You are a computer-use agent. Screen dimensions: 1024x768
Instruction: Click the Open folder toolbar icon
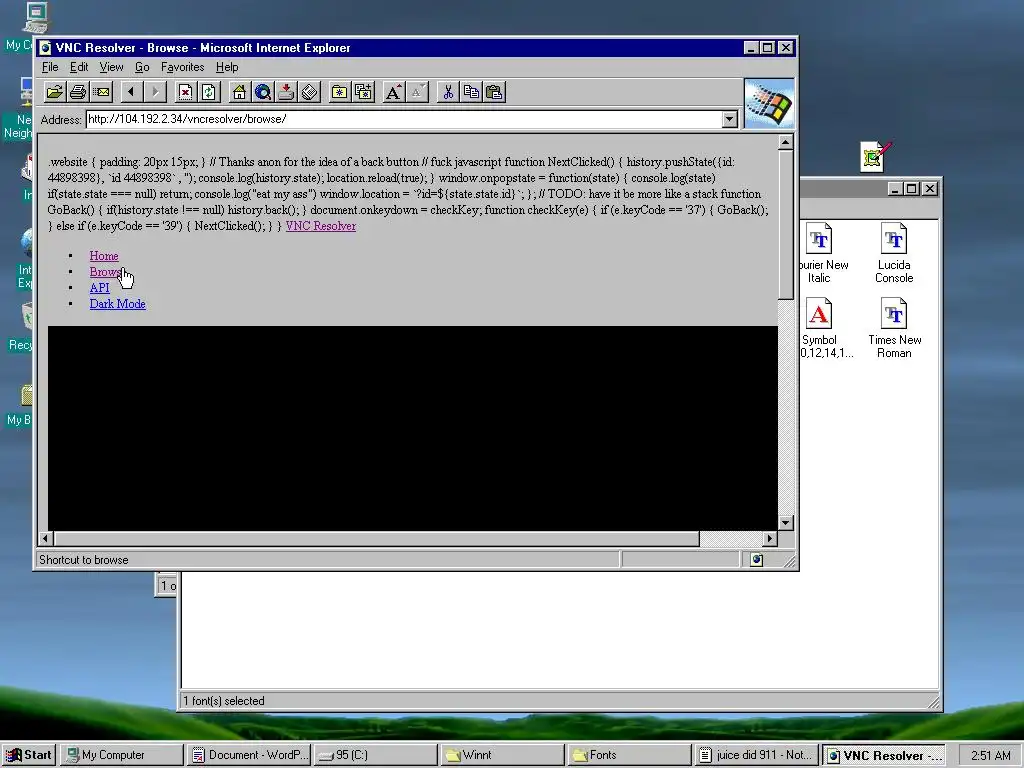pyautogui.click(x=55, y=92)
